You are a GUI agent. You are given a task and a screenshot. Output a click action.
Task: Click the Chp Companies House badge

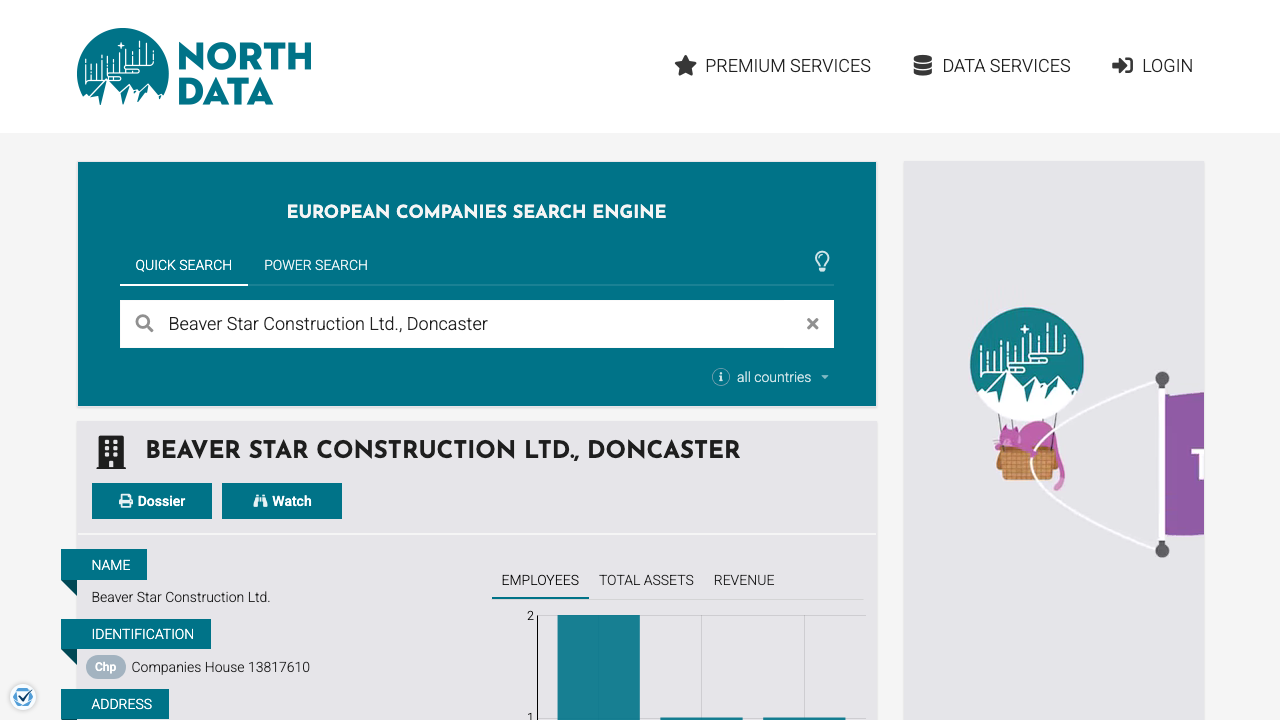pyautogui.click(x=105, y=667)
